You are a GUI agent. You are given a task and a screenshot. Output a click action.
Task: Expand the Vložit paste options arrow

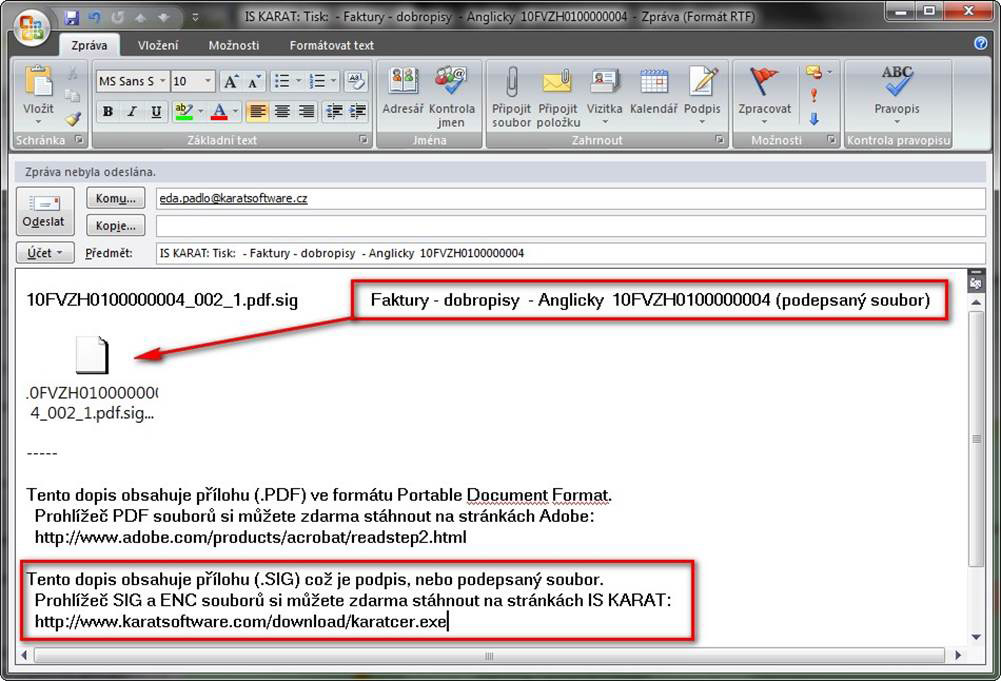pyautogui.click(x=38, y=121)
